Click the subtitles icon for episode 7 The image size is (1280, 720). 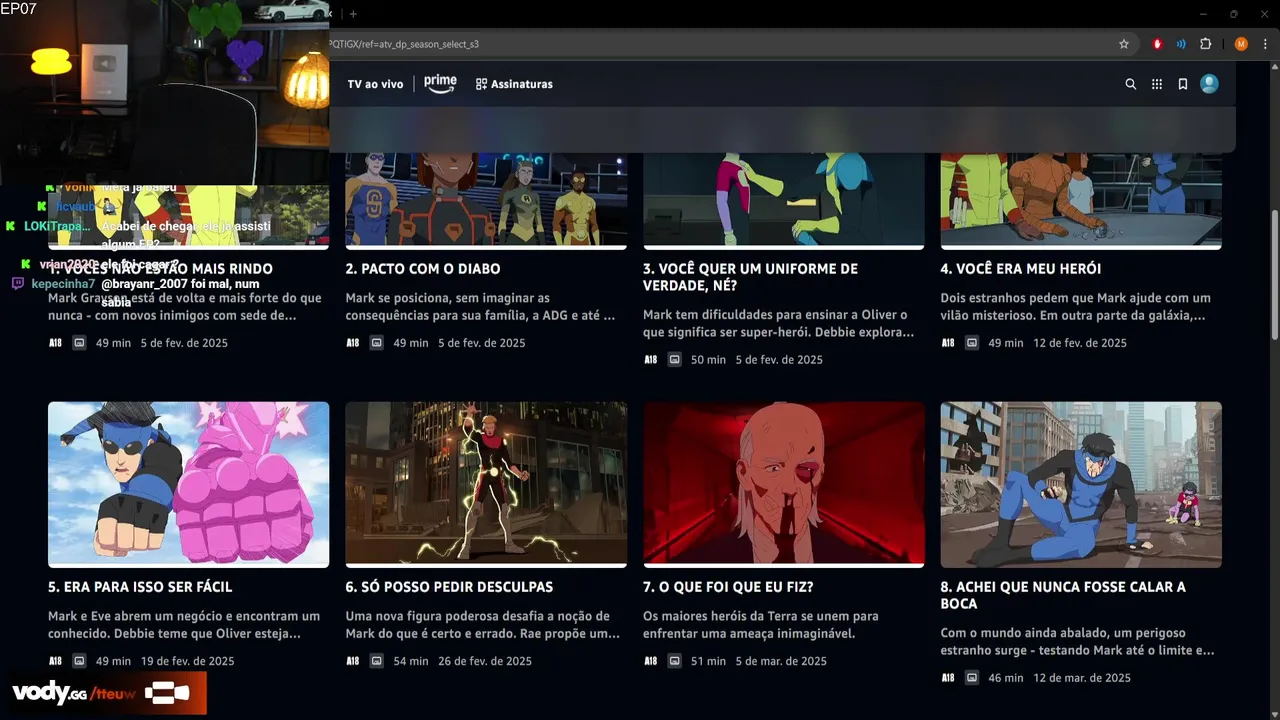[675, 661]
